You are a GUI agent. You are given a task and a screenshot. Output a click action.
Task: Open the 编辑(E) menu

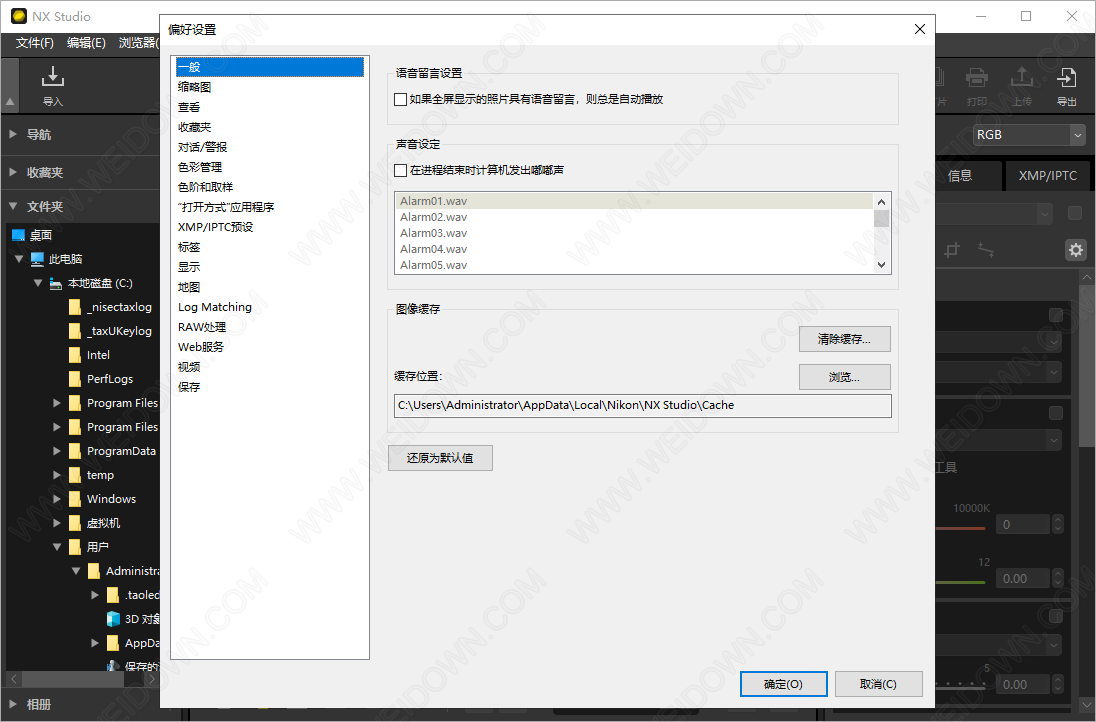(86, 43)
